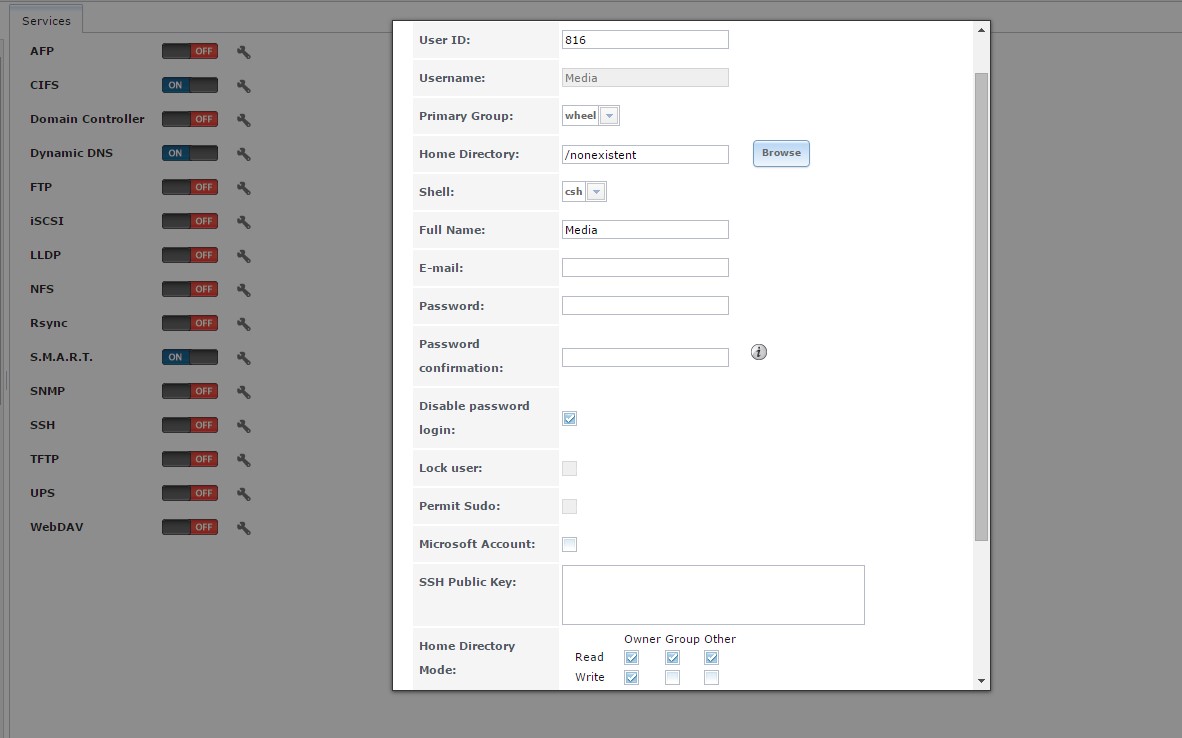This screenshot has width=1182, height=738.
Task: Browse for a home directory
Action: 781,153
